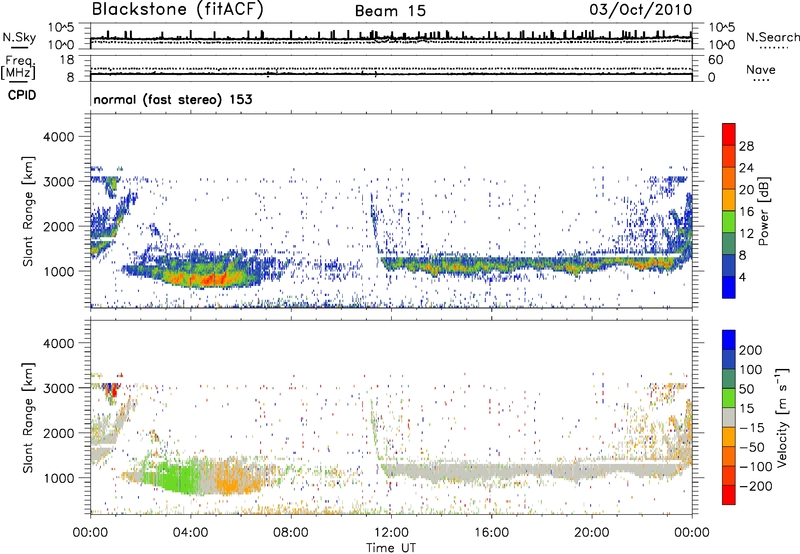This screenshot has width=800, height=554.
Task: Click the blue bottom of Power color bar
Action: [x=729, y=287]
